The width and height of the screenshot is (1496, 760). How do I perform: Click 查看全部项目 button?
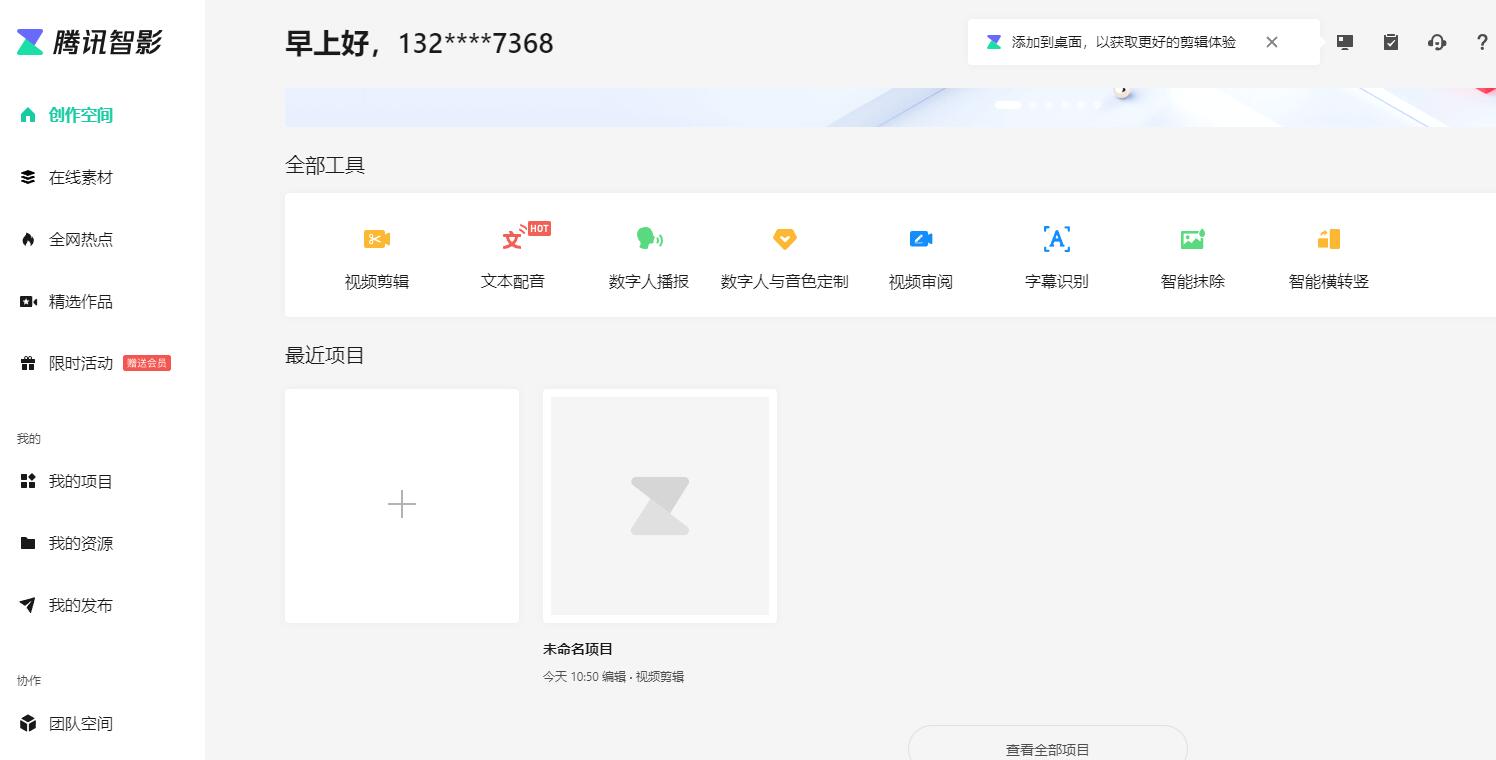click(x=1047, y=748)
